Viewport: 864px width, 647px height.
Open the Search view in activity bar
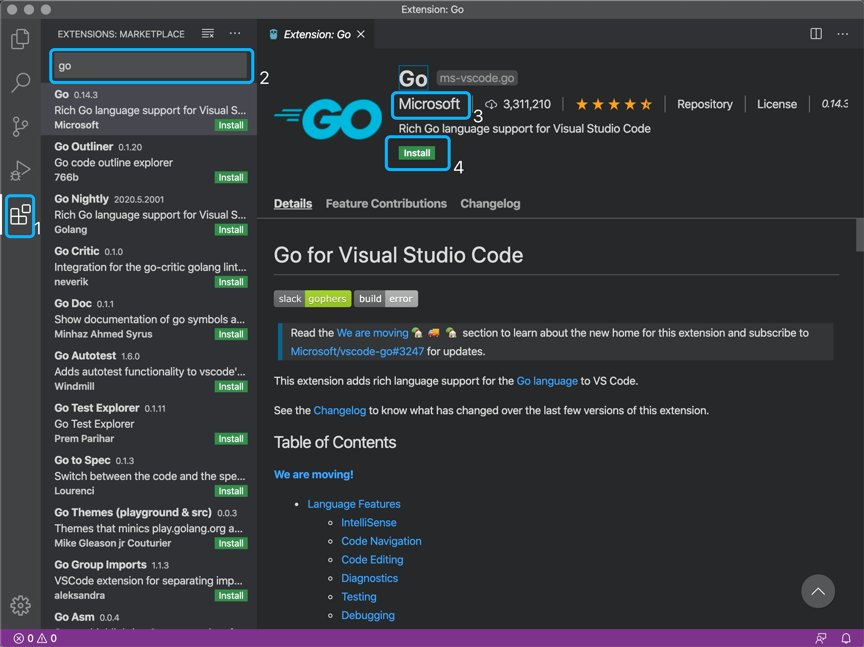click(20, 83)
